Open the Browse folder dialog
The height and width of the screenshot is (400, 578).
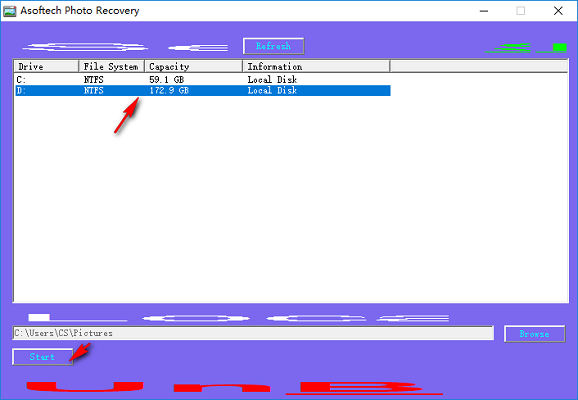click(x=535, y=334)
